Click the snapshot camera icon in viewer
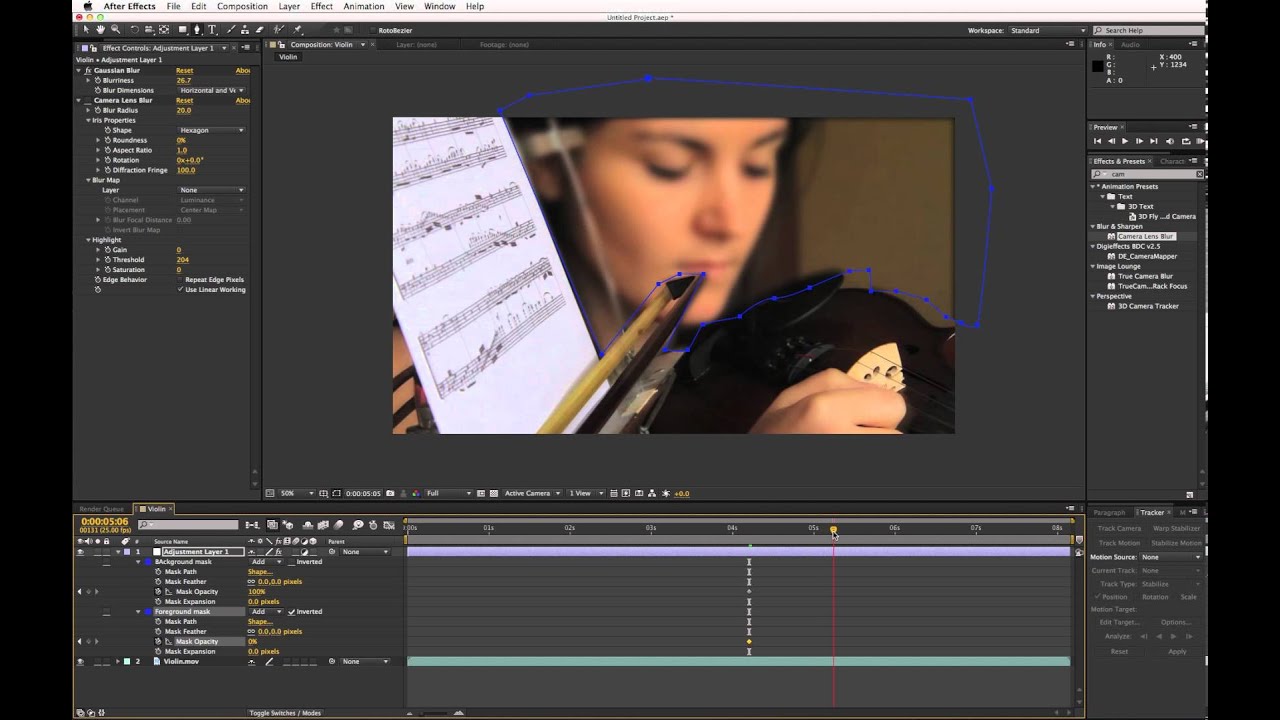Screen dimensions: 1280x720 coord(390,493)
